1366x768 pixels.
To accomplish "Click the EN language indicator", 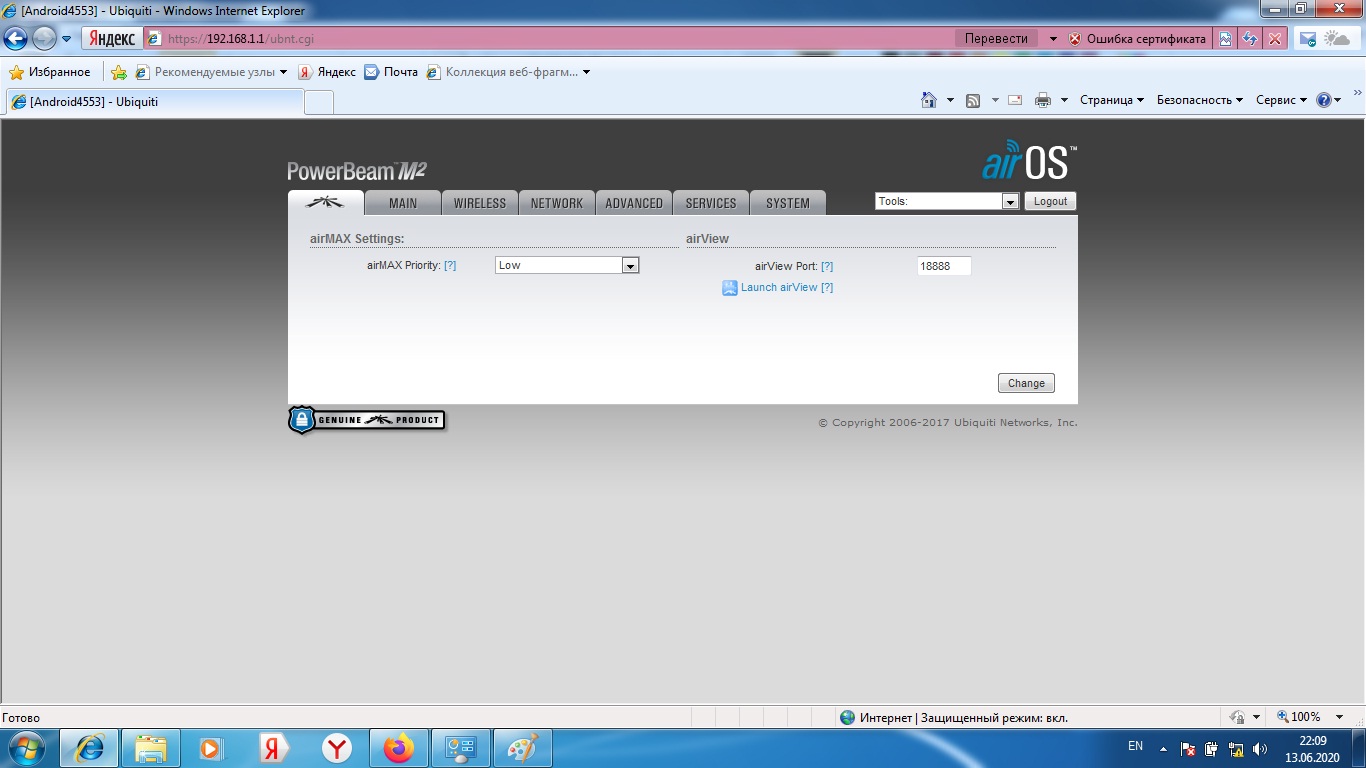I will point(1135,746).
